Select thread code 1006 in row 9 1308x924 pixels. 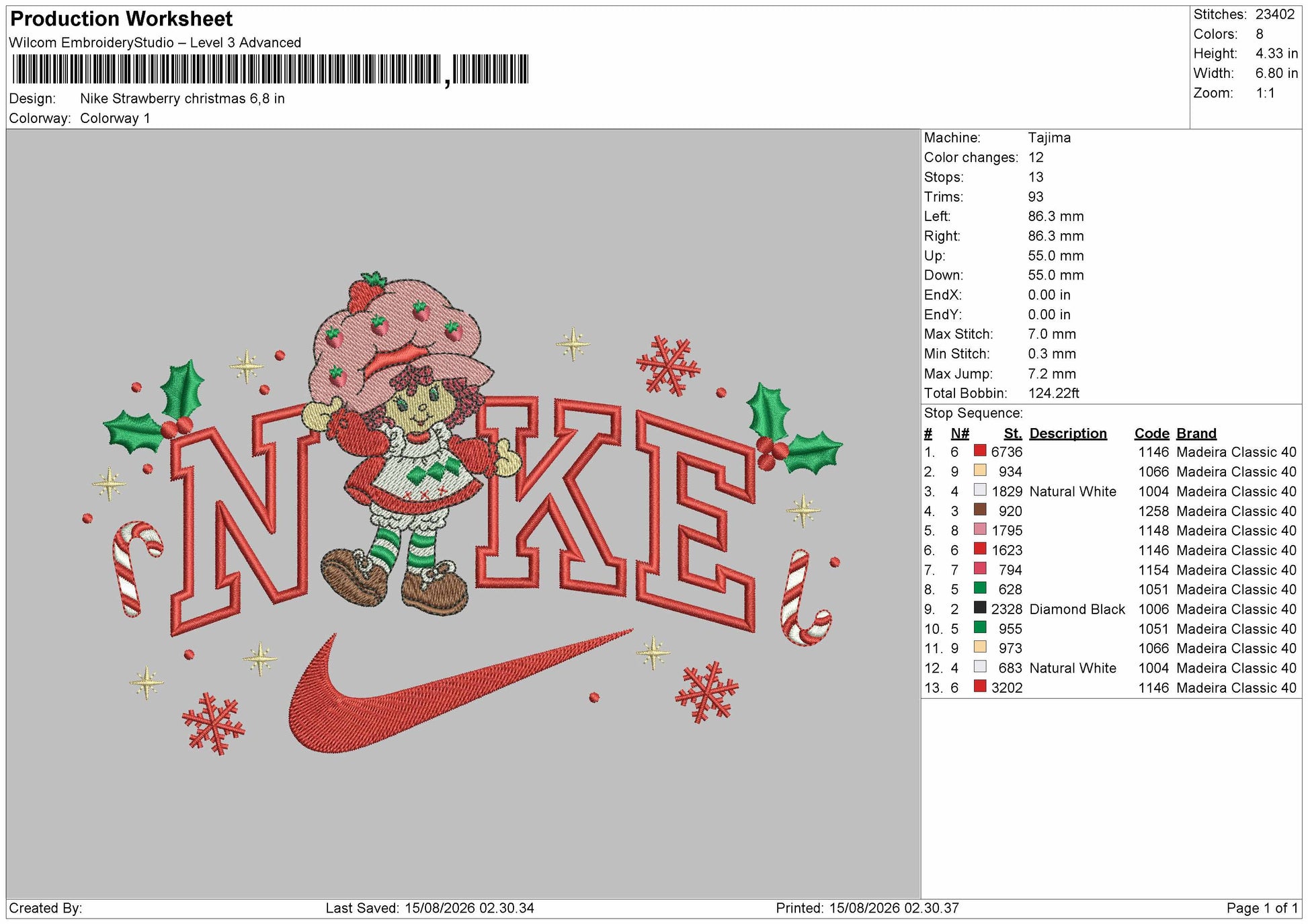1153,609
